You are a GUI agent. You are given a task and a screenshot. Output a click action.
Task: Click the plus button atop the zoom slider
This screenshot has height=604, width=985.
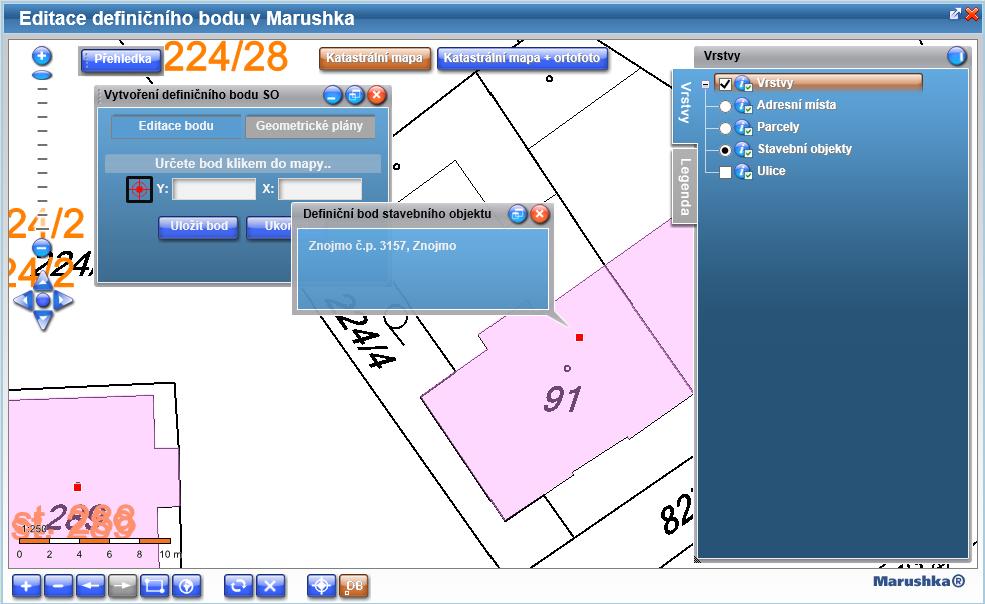point(42,56)
